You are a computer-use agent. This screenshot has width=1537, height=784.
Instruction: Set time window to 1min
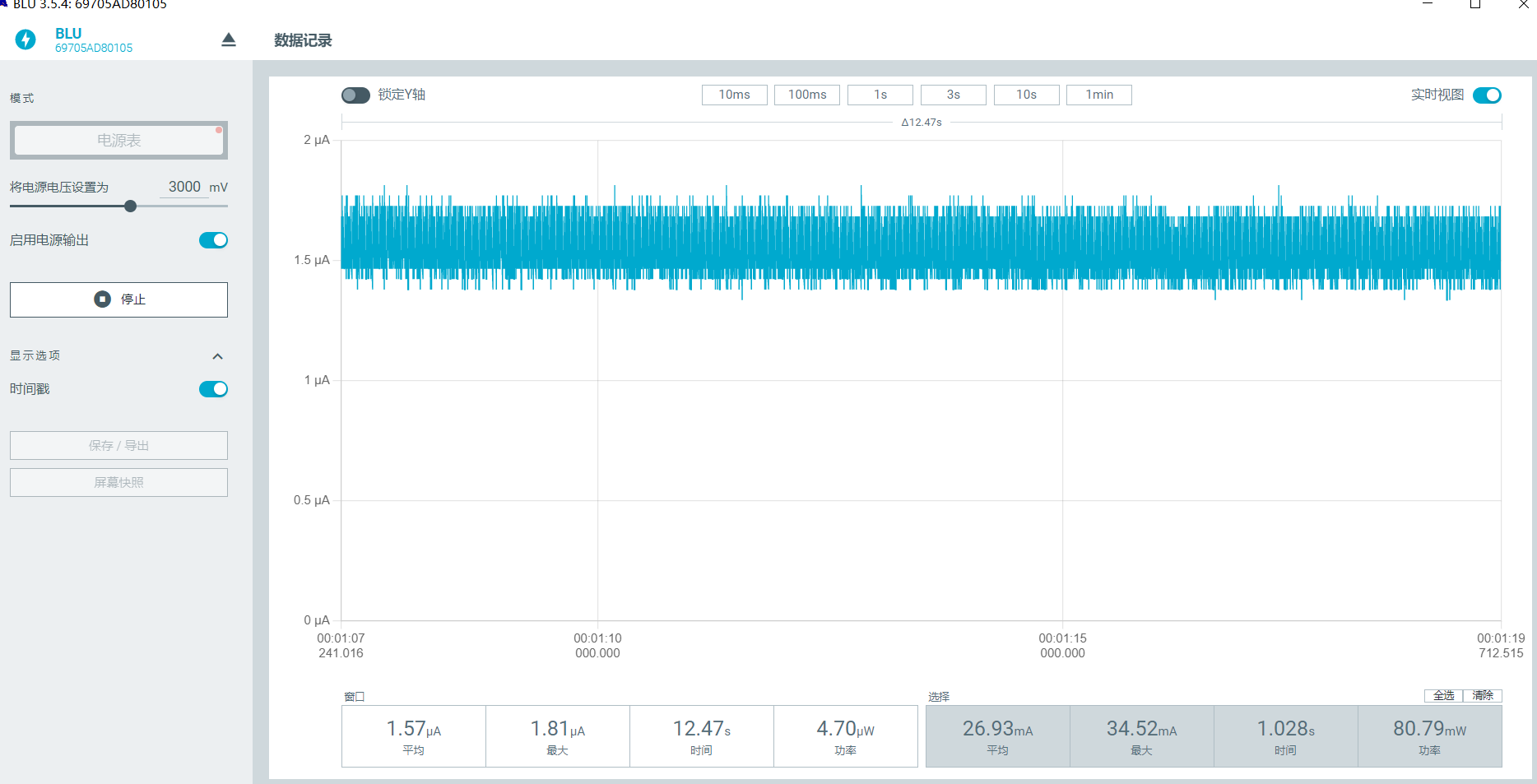(1099, 95)
